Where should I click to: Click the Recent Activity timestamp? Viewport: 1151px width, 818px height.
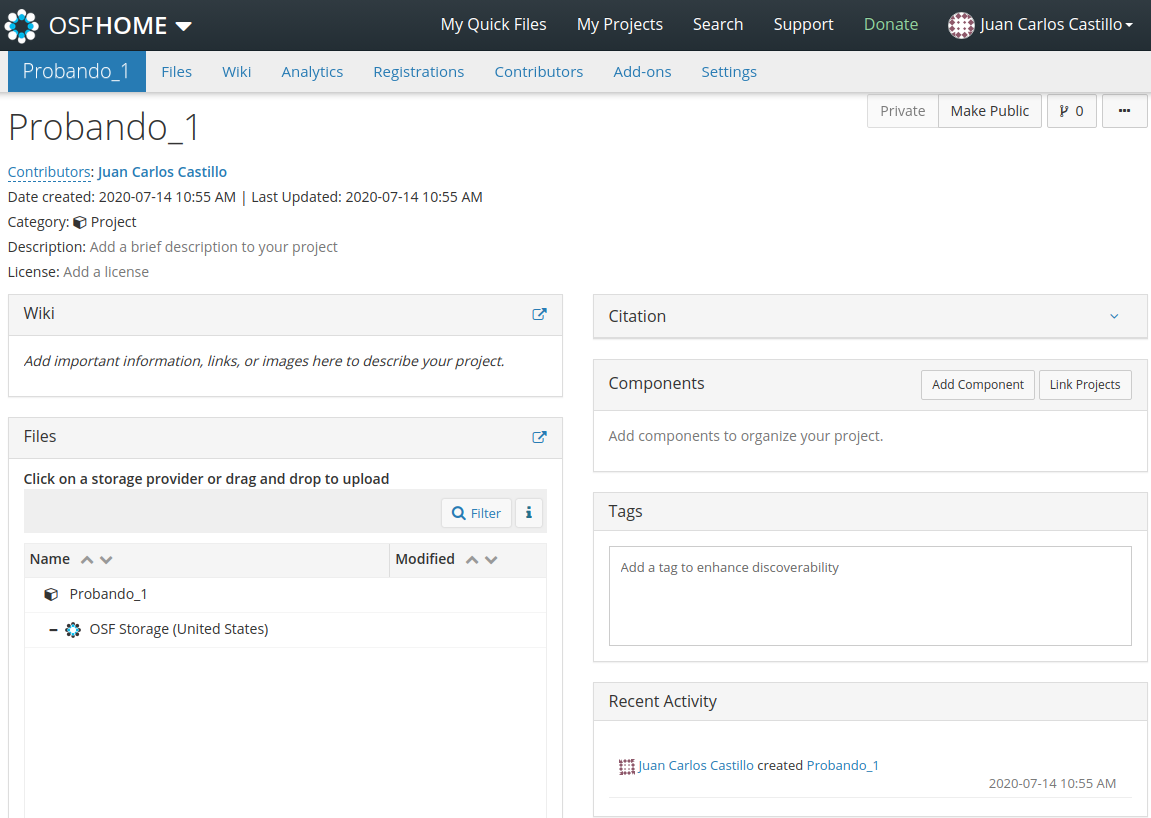[x=1052, y=783]
